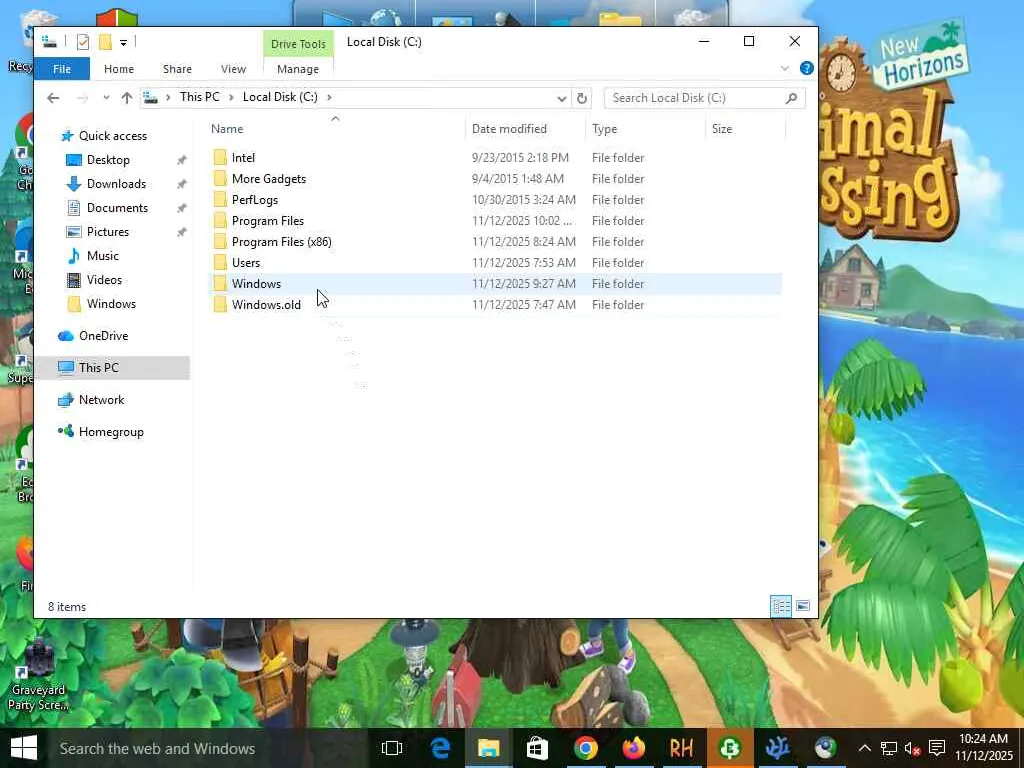1024x768 pixels.
Task: Select the Program Files folder
Action: click(495, 220)
